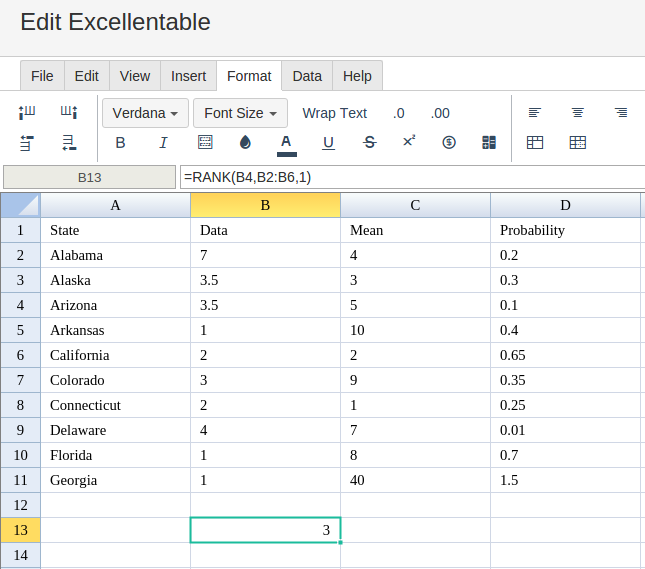Click the insert column left icon
The image size is (645, 569).
coord(28,113)
